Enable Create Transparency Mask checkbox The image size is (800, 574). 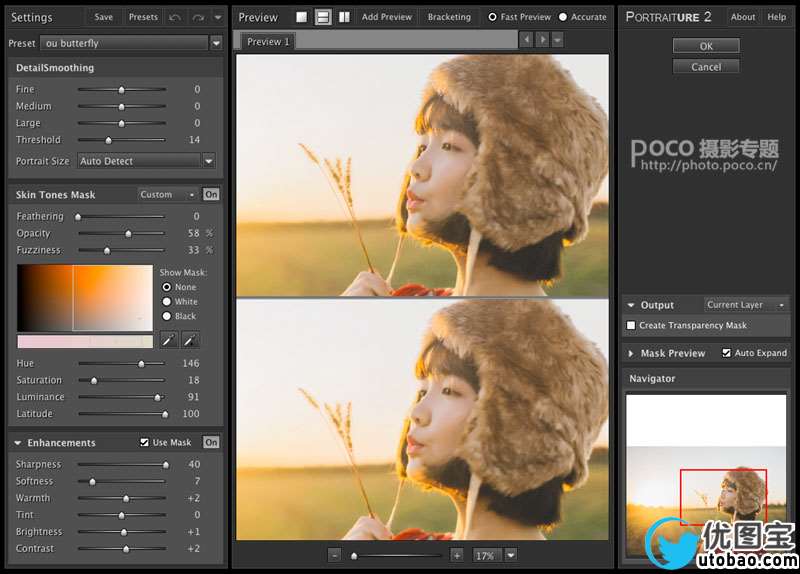[x=631, y=325]
